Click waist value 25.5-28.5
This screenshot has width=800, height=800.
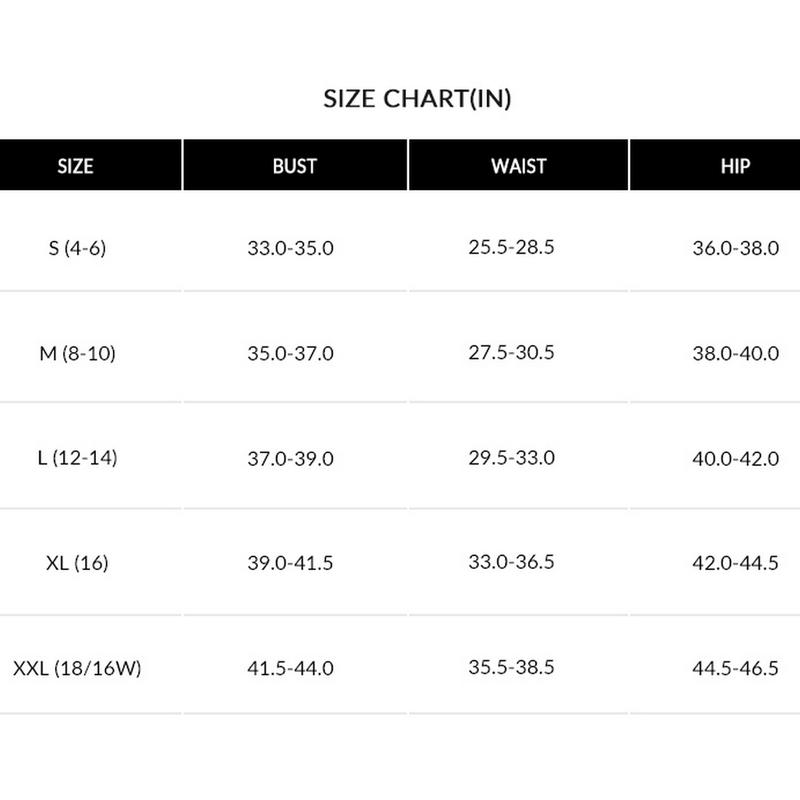pyautogui.click(x=511, y=246)
